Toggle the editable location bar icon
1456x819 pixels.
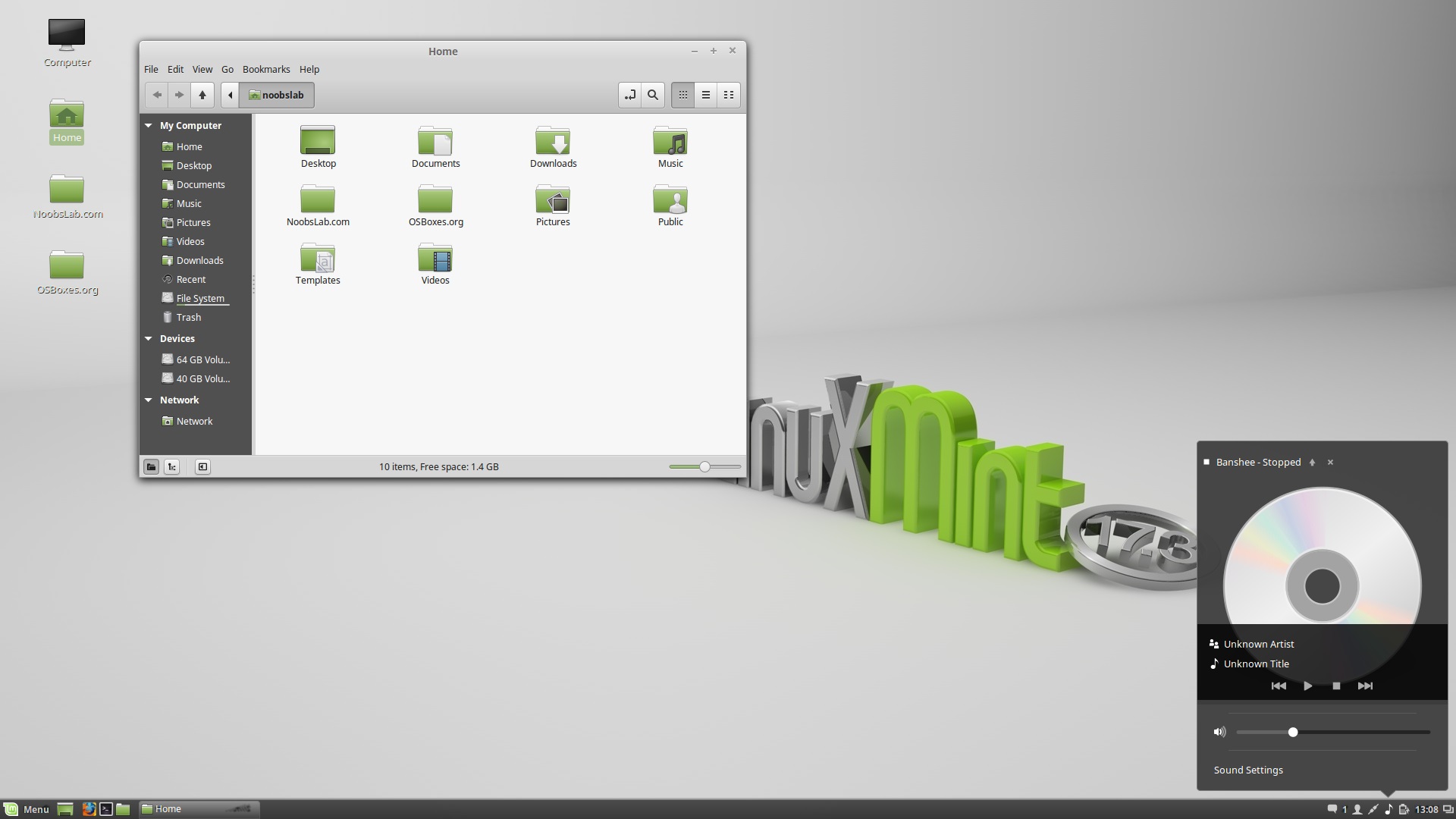[629, 95]
